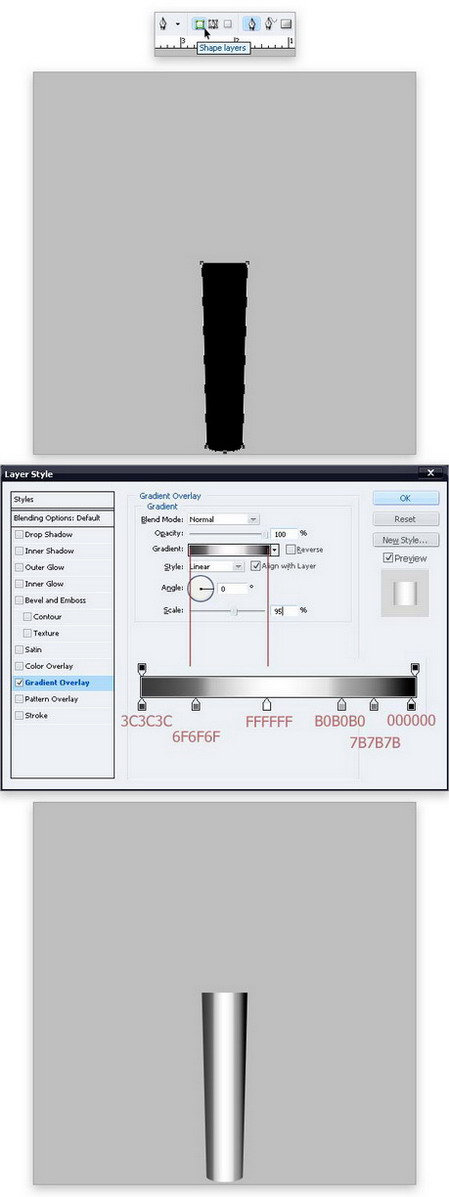449x1197 pixels.
Task: Click the Reset button
Action: tap(405, 519)
